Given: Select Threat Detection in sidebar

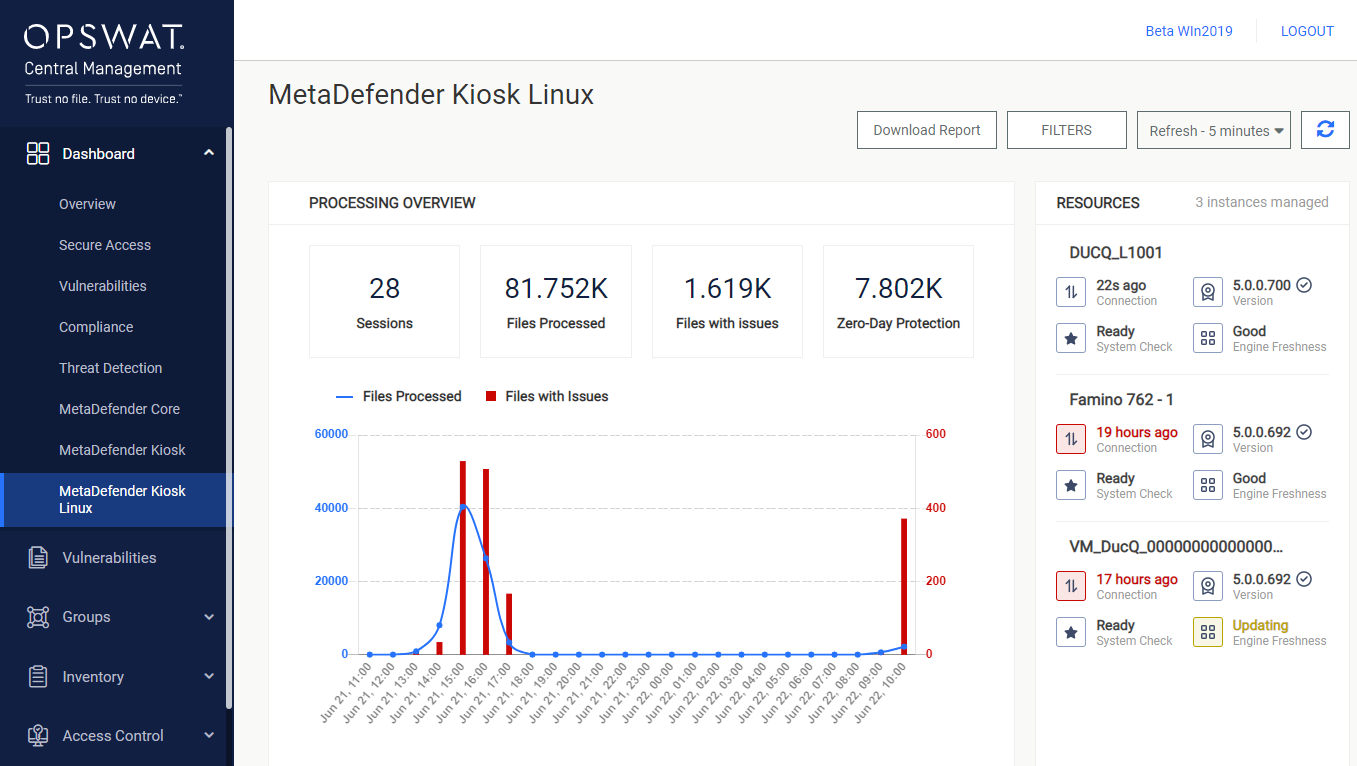Looking at the screenshot, I should click(x=110, y=368).
